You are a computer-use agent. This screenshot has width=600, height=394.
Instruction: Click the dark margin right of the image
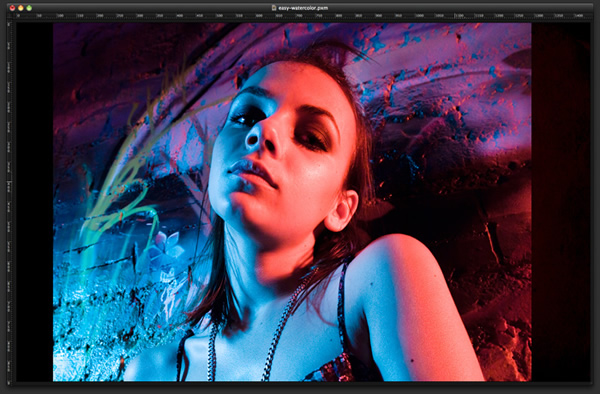(x=561, y=202)
